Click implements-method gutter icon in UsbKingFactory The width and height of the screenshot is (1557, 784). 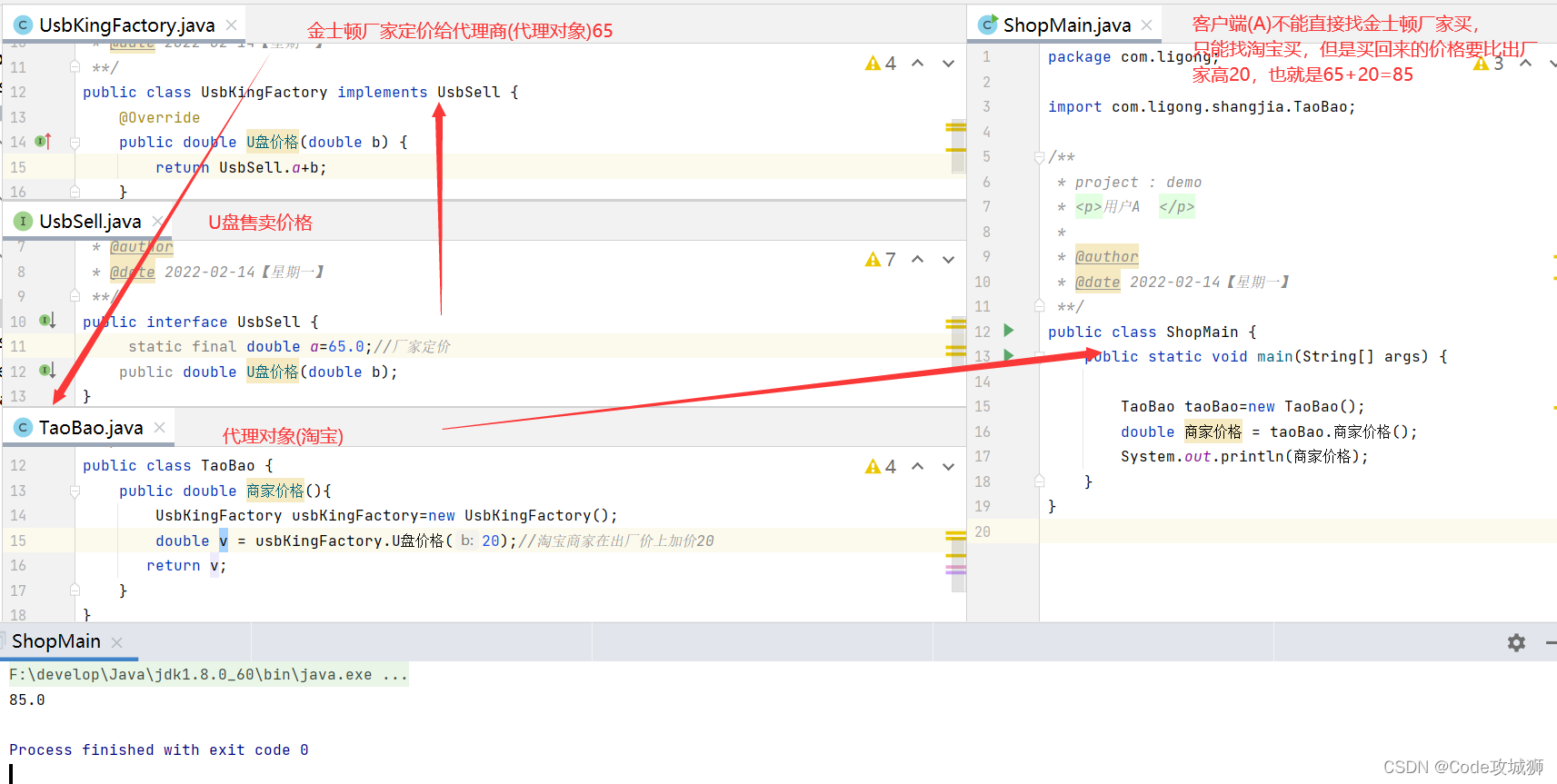tap(43, 141)
